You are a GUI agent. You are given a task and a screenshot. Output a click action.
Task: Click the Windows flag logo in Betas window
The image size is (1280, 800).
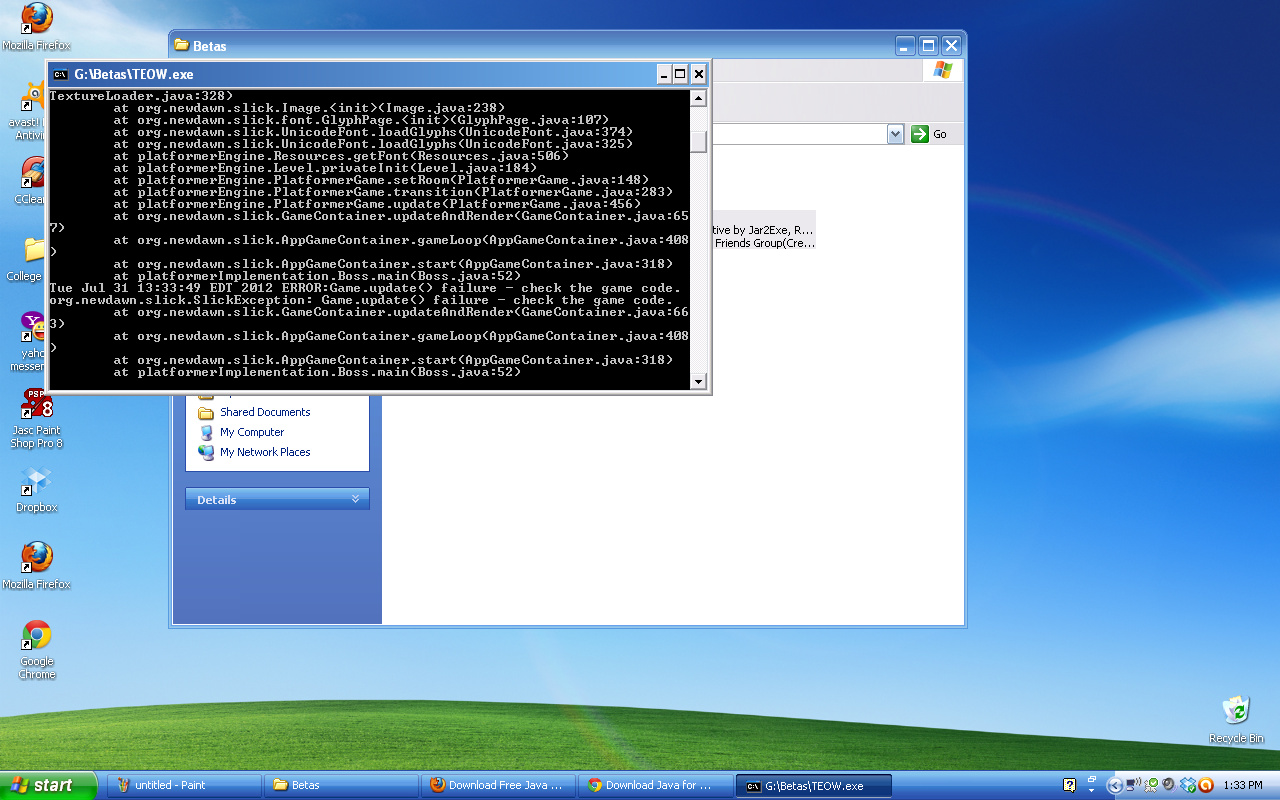pos(943,70)
